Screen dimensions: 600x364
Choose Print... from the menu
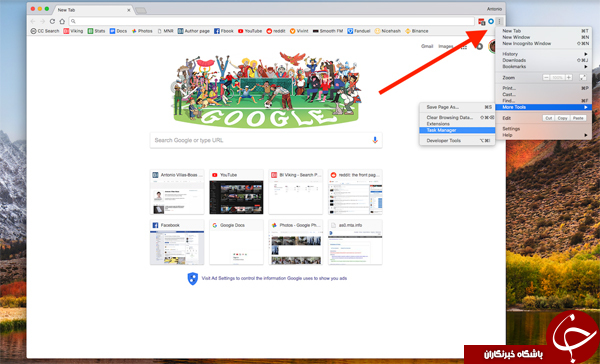(x=543, y=88)
